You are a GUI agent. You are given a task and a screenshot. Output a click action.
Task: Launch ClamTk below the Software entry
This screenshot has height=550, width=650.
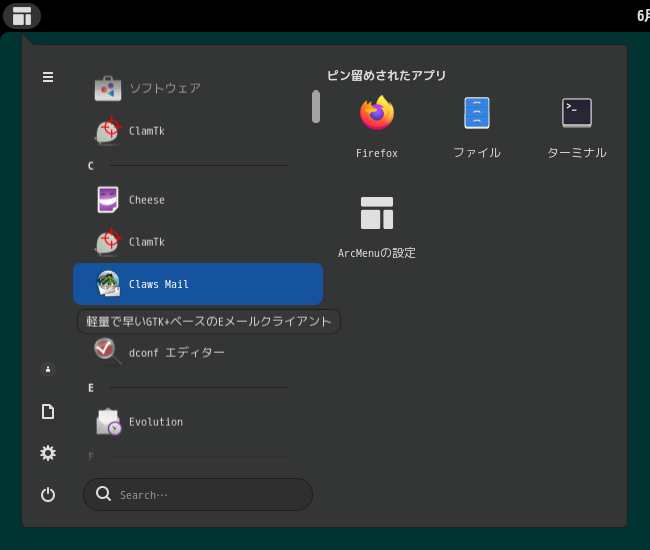[x=198, y=131]
